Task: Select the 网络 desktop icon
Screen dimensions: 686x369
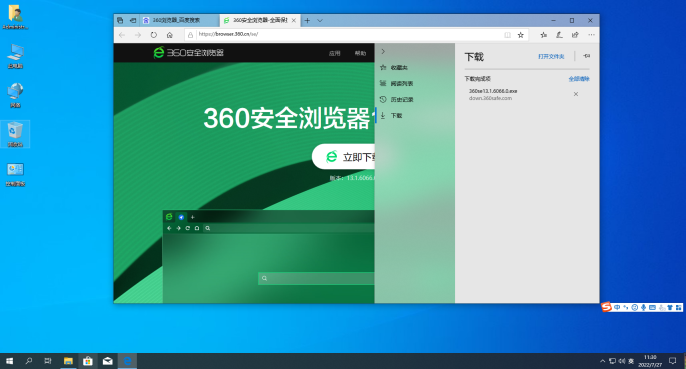Action: (x=15, y=95)
